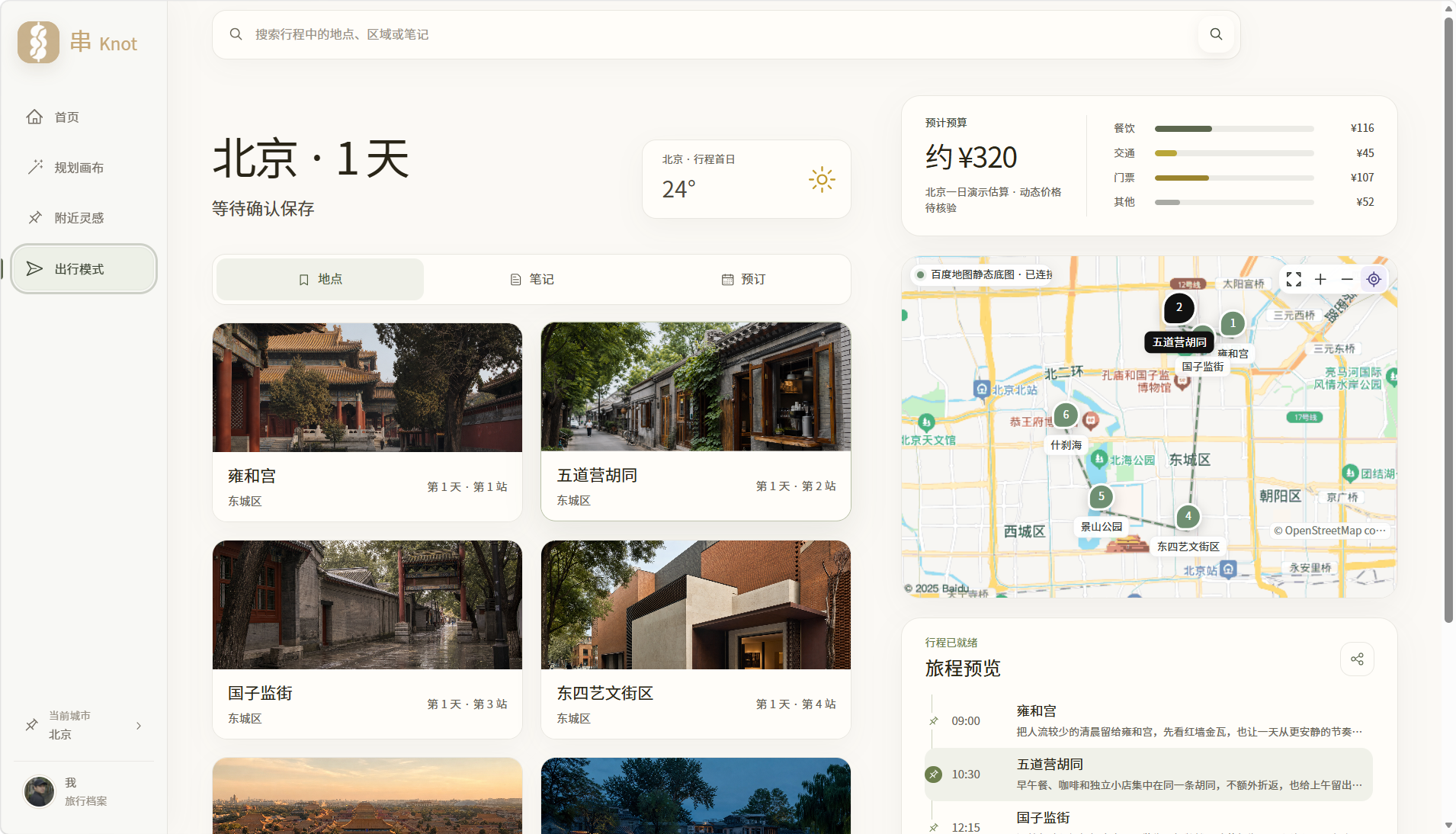
Task: Click the pin icon beside 09:00
Action: (x=934, y=721)
